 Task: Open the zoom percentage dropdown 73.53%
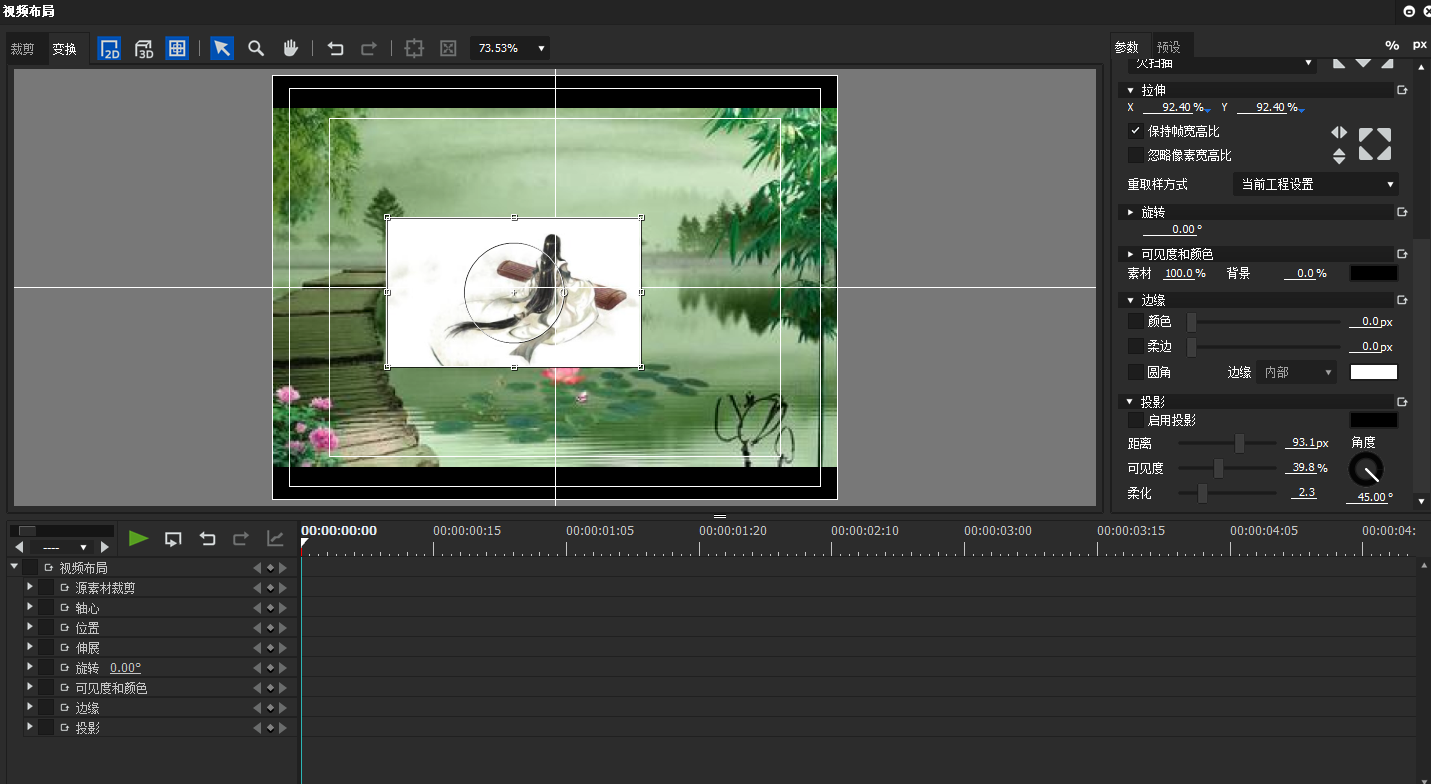(x=510, y=48)
